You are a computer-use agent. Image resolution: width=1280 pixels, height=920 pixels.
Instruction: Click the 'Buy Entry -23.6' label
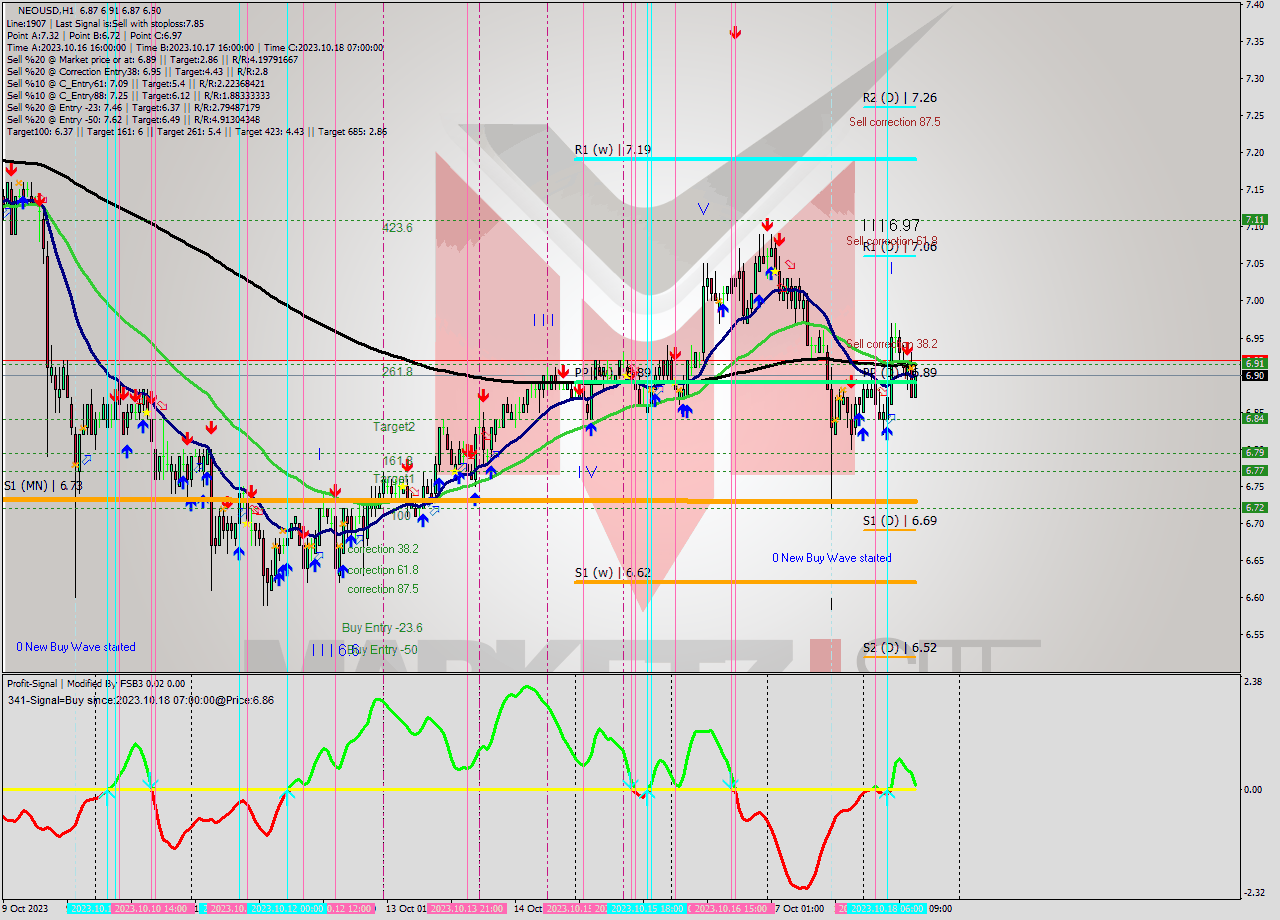coord(382,628)
